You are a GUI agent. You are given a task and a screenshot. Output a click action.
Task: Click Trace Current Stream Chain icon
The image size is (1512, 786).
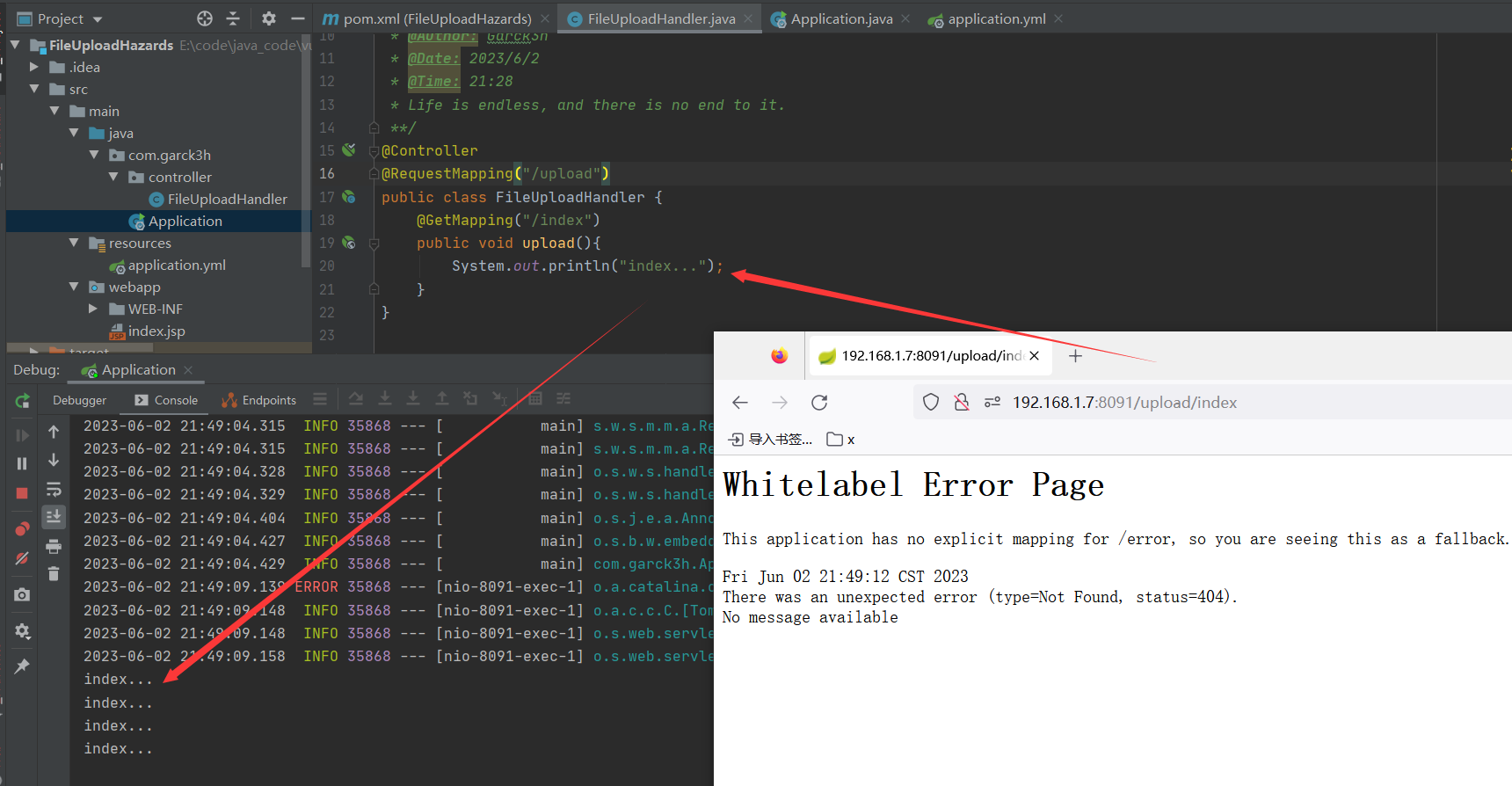pyautogui.click(x=563, y=399)
